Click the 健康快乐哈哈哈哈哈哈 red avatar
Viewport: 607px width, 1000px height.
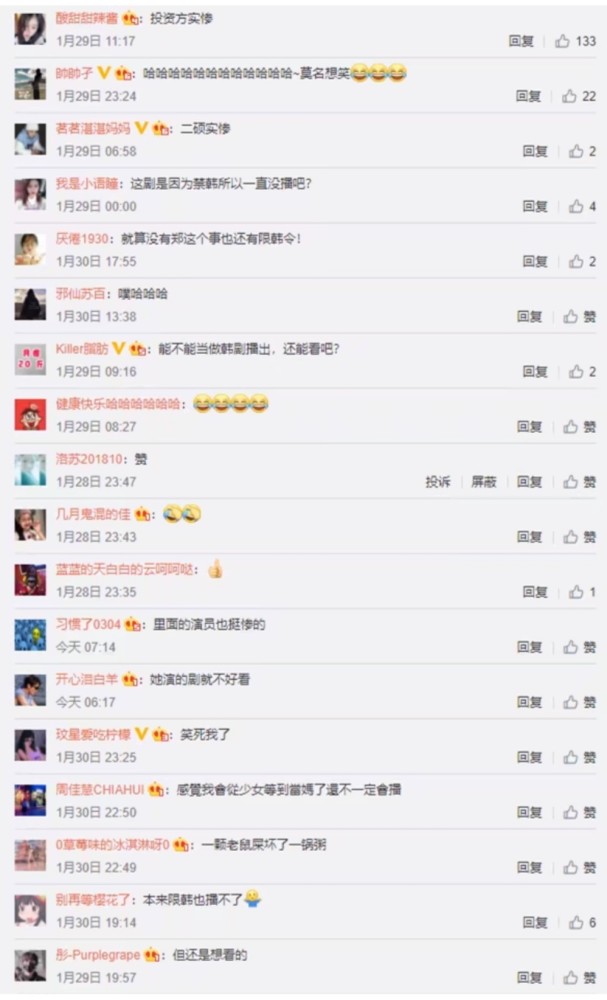click(x=31, y=415)
